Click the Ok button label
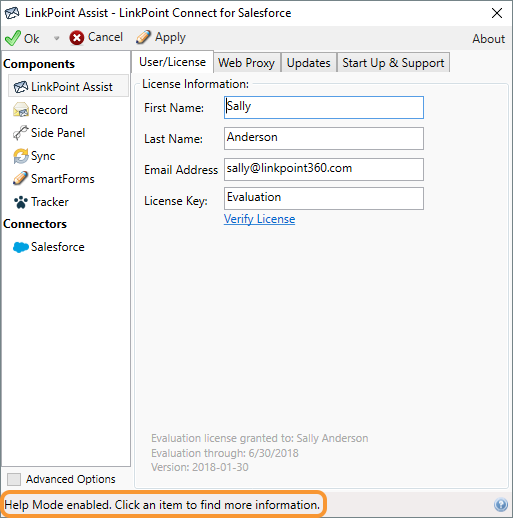This screenshot has width=513, height=518. click(x=32, y=39)
